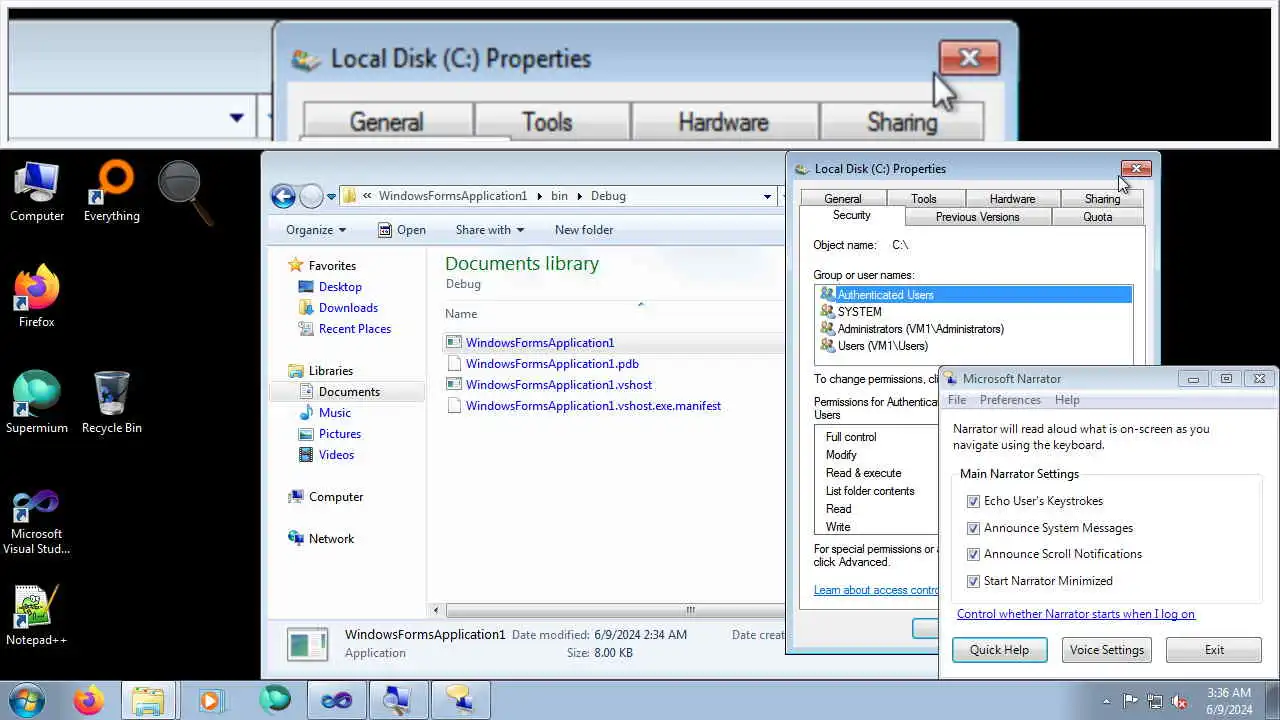Open the Share with dropdown

point(489,230)
